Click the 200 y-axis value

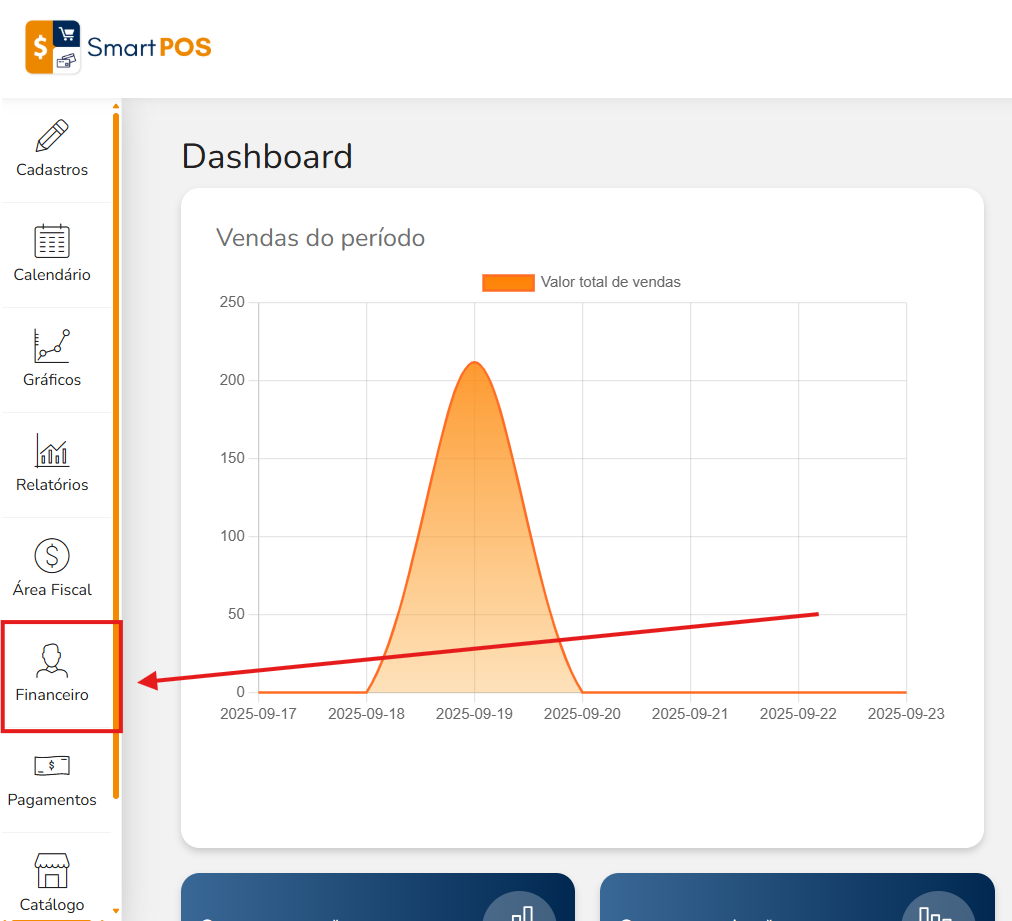(232, 380)
